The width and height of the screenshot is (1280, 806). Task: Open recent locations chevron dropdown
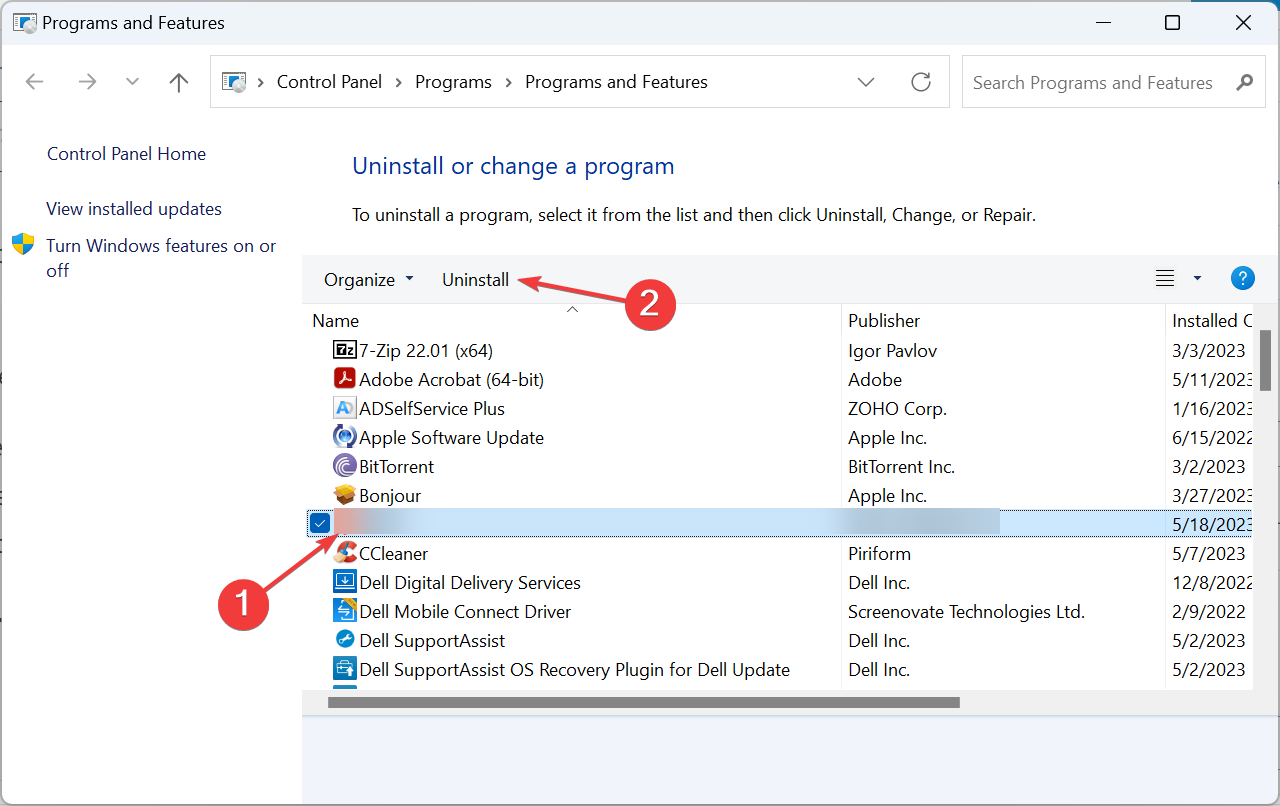pyautogui.click(x=132, y=82)
